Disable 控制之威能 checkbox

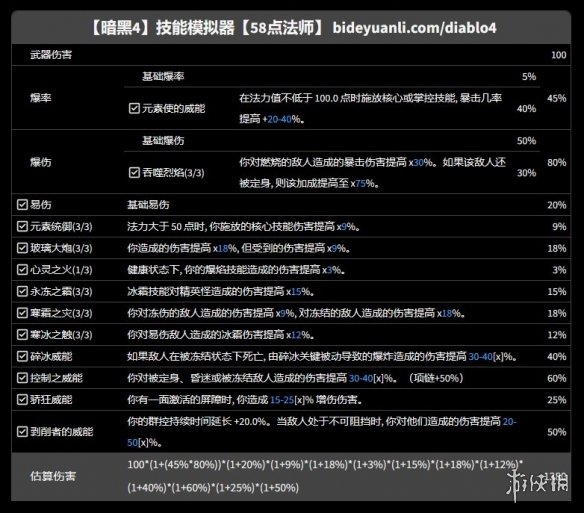22,378
